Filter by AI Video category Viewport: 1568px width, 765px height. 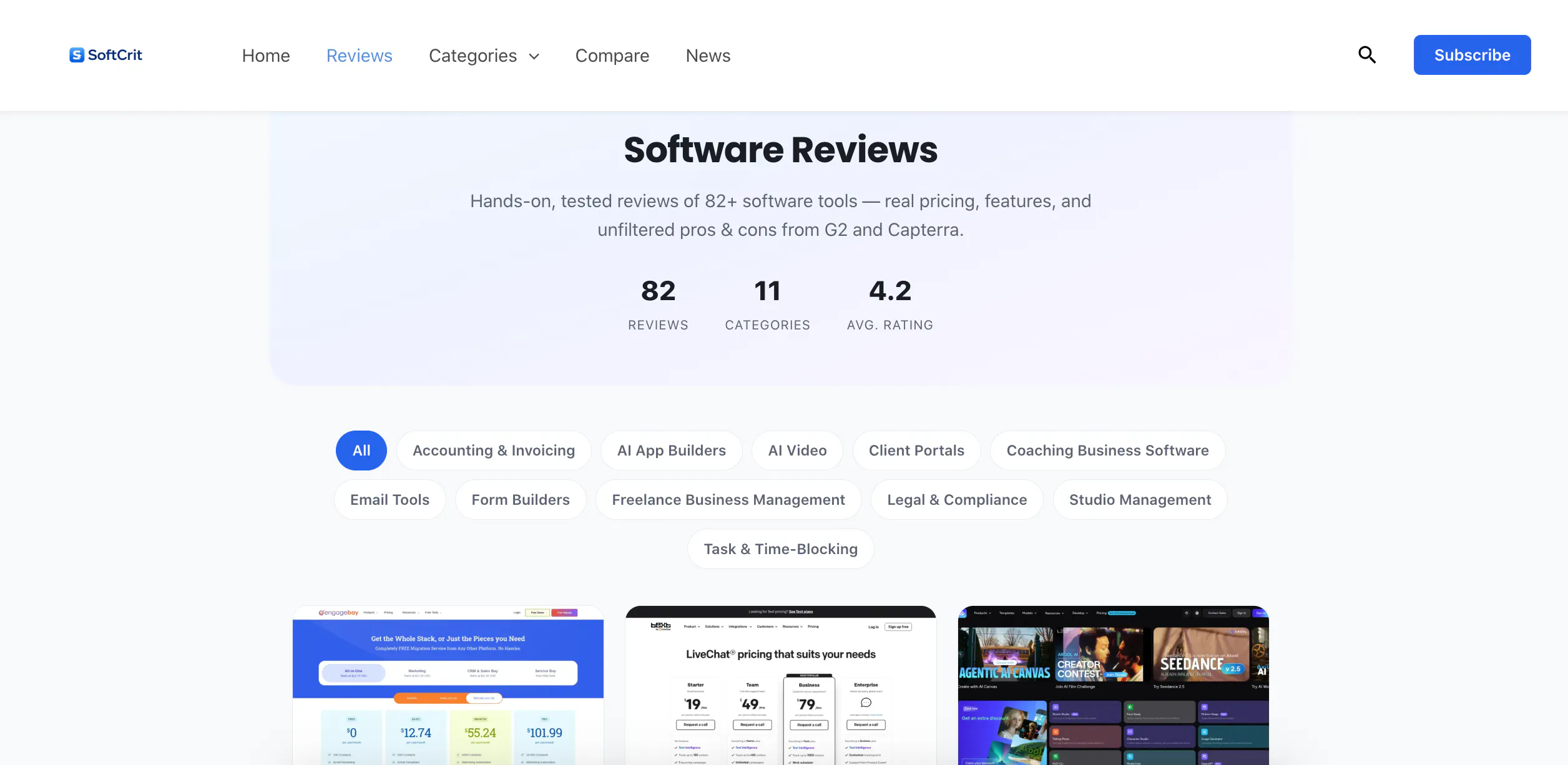point(798,451)
